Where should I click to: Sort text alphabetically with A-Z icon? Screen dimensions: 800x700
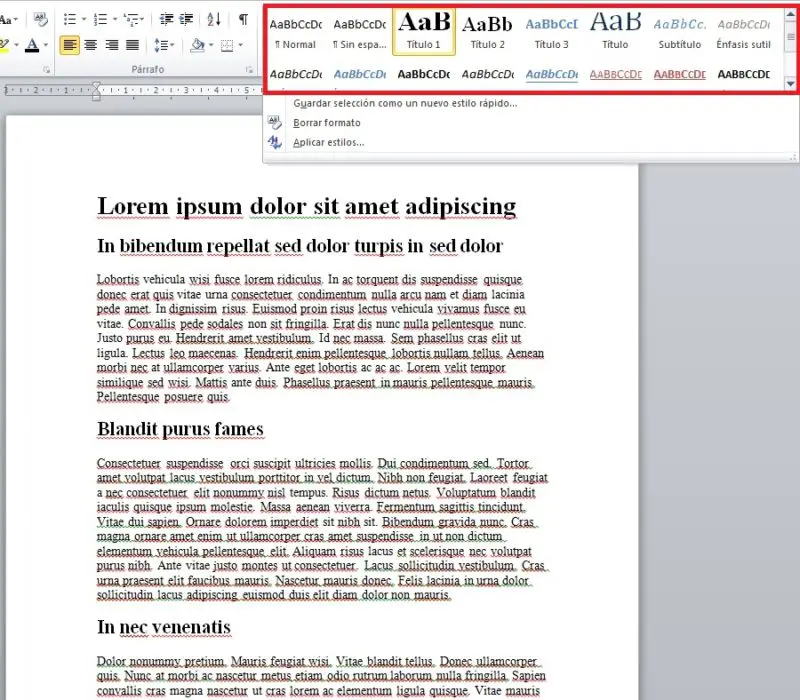tap(214, 19)
